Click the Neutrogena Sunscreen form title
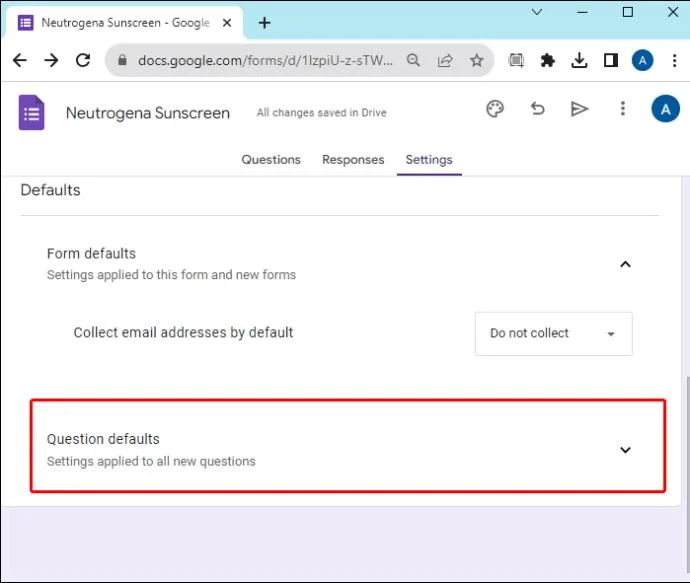The height and width of the screenshot is (583, 690). (148, 113)
